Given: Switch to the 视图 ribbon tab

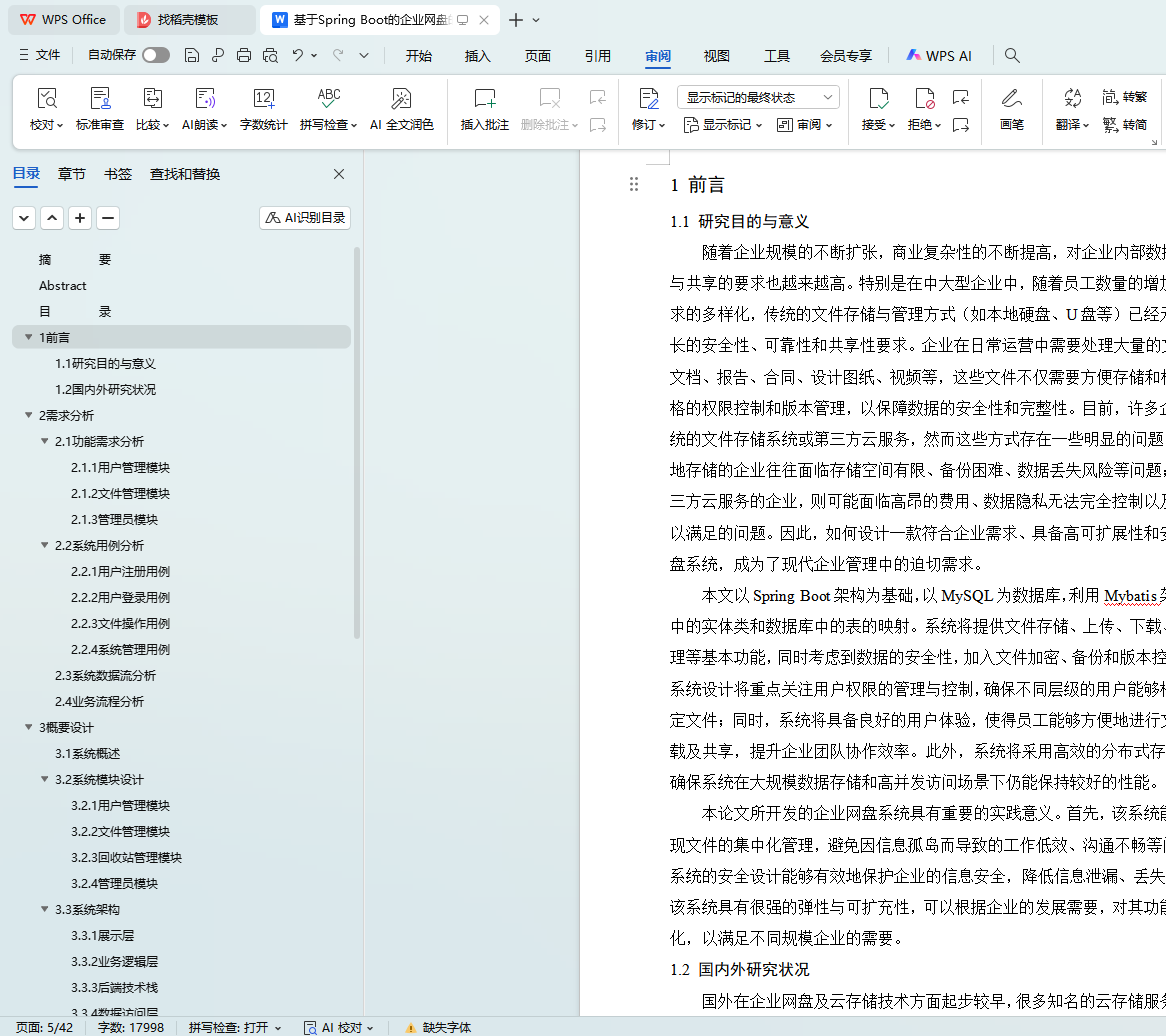Looking at the screenshot, I should click(x=716, y=56).
